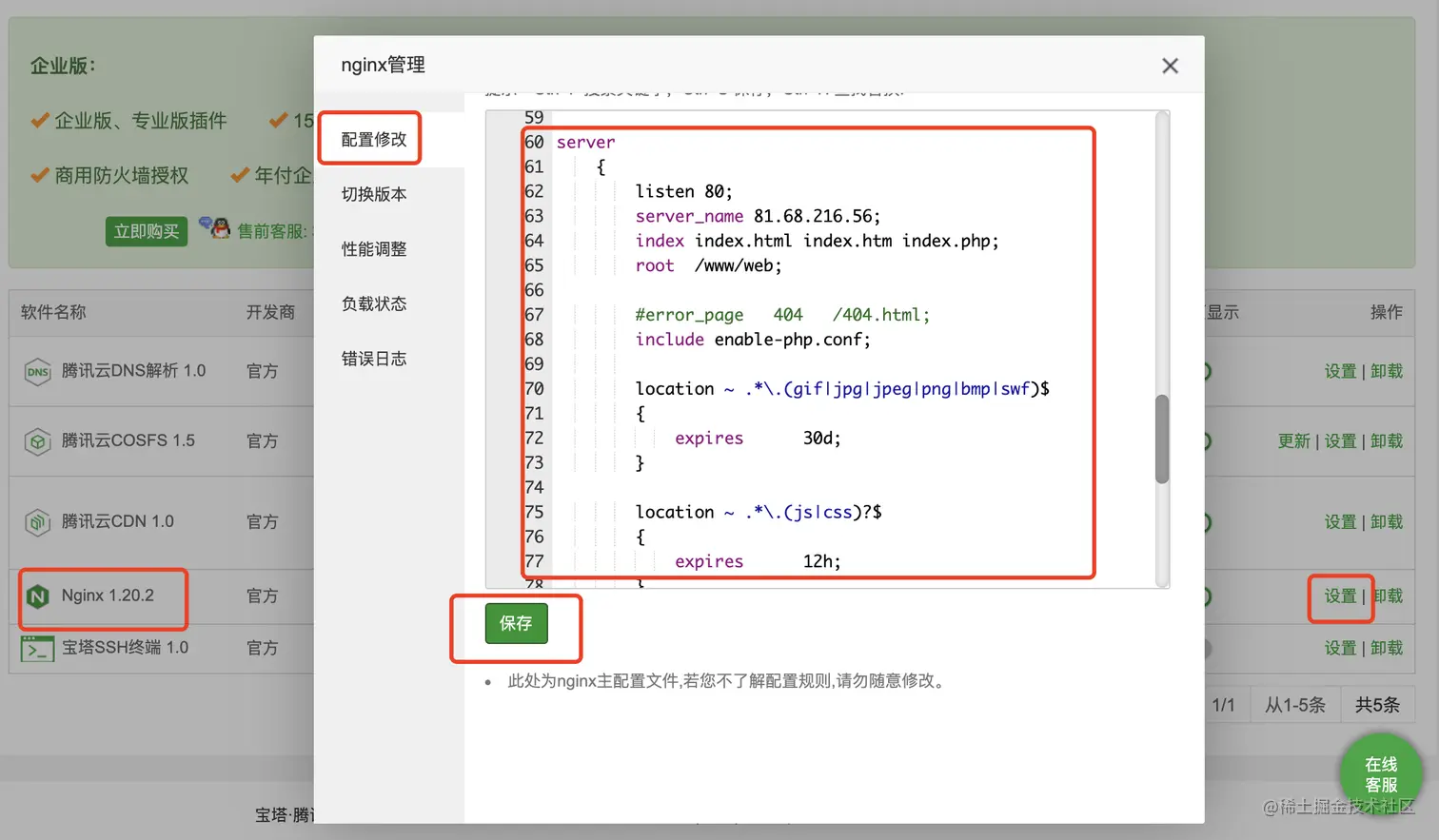Screen dimensions: 1439x840
Task: Click checkmark icon before 商用防火墙授权
Action: pos(40,175)
